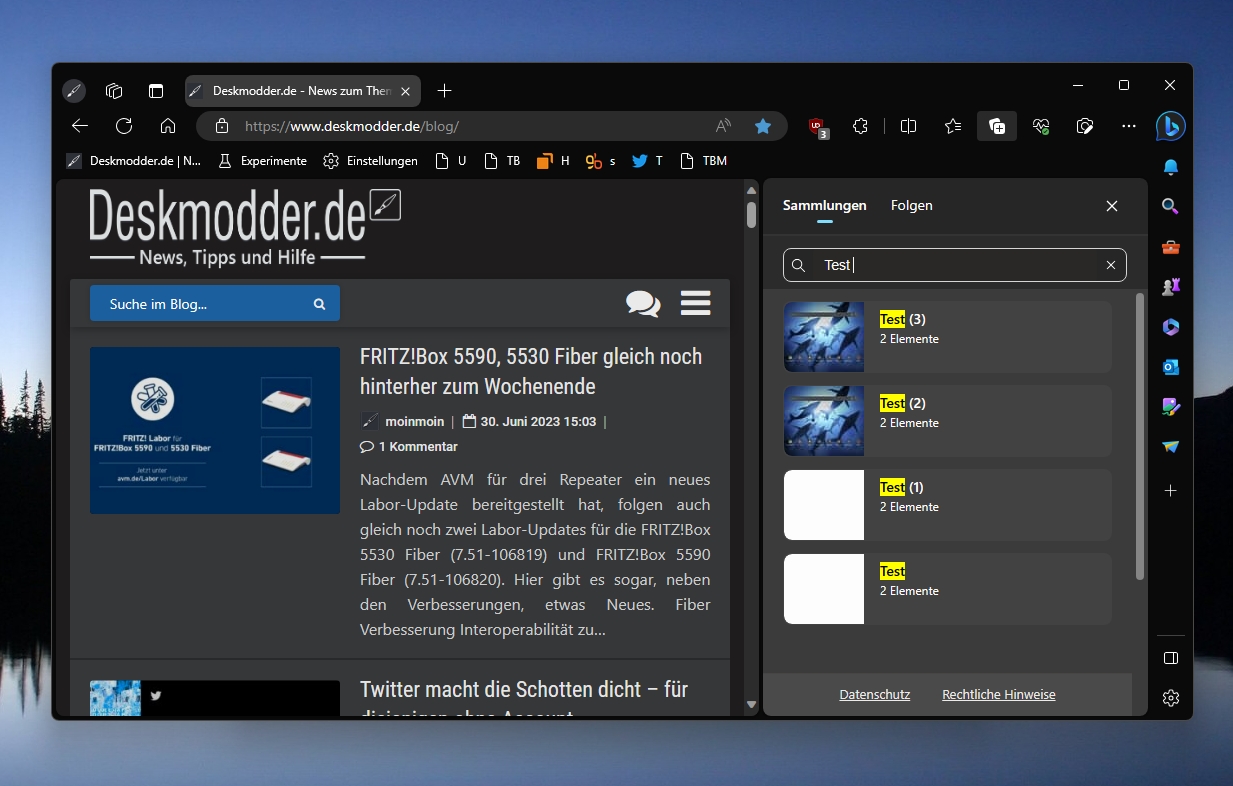This screenshot has width=1233, height=786.
Task: Open the Datenschutz link
Action: (875, 694)
